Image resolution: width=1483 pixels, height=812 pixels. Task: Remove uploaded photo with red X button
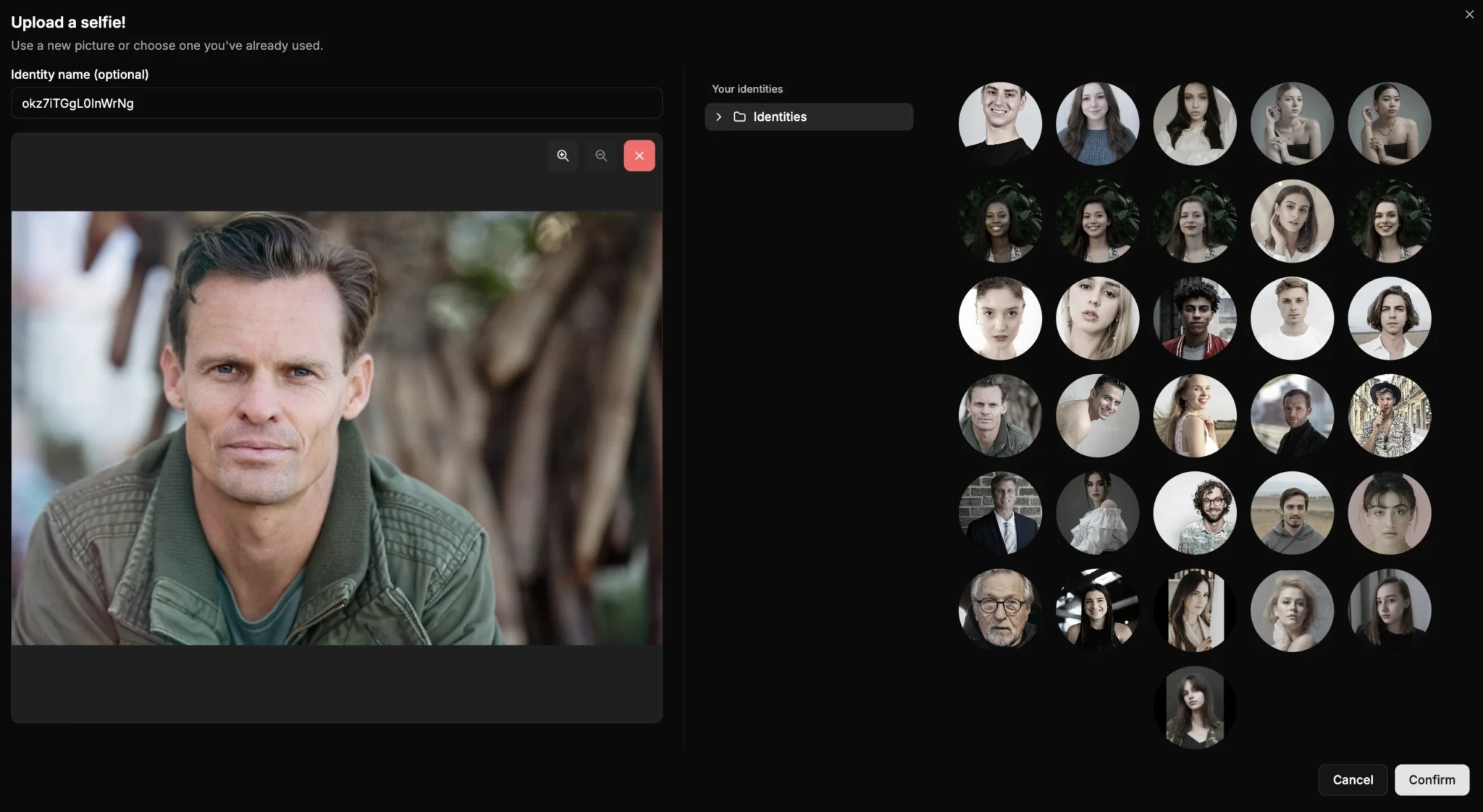[639, 156]
